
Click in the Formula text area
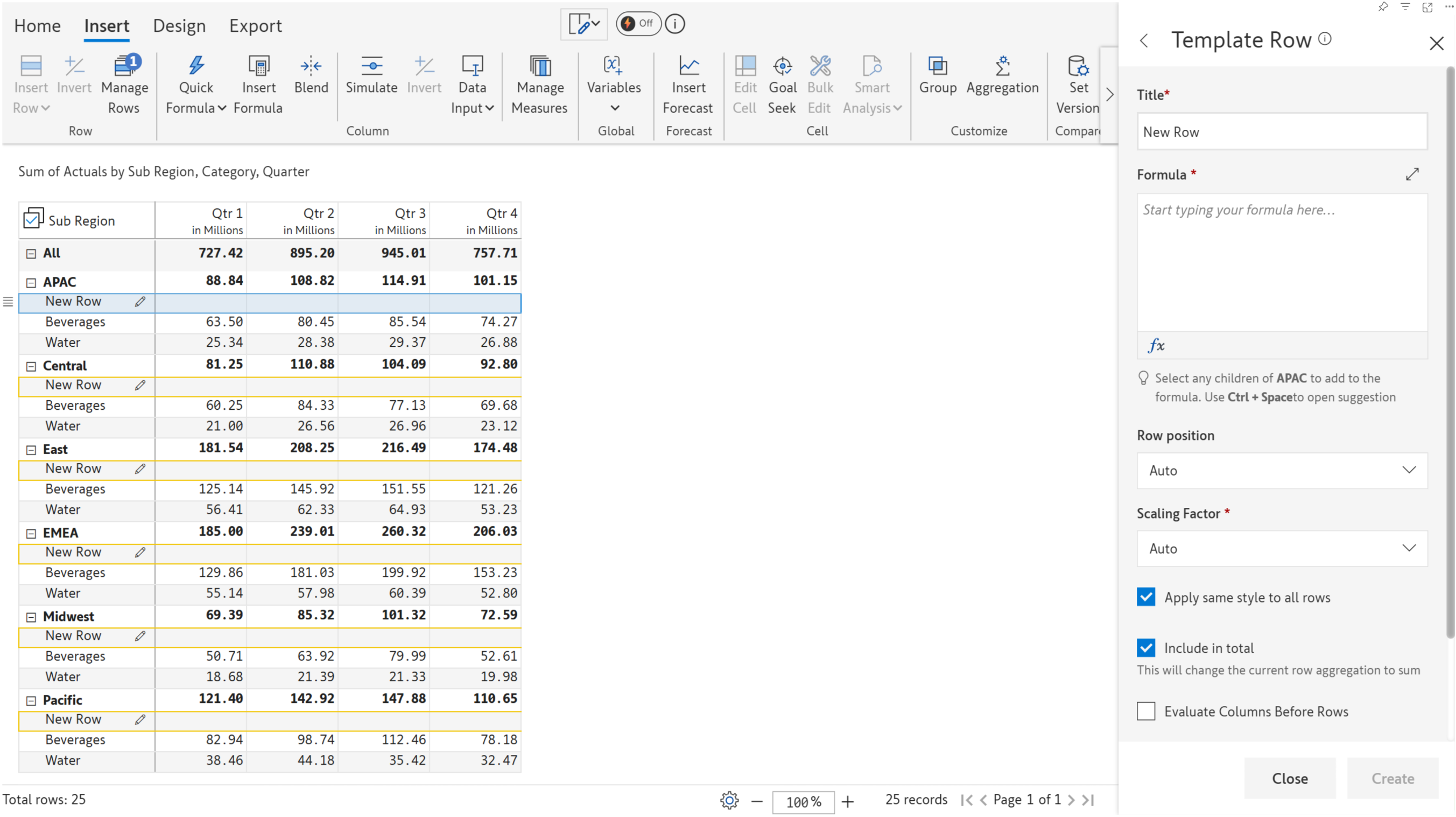[1282, 263]
